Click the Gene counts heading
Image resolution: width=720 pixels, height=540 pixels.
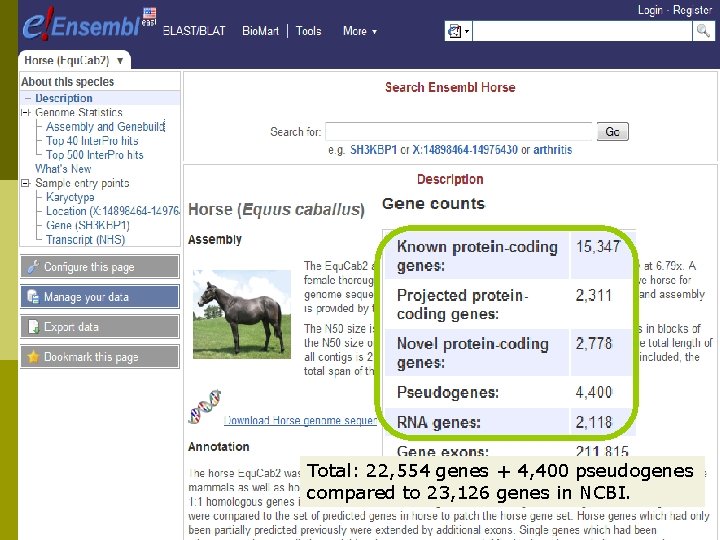coord(433,203)
